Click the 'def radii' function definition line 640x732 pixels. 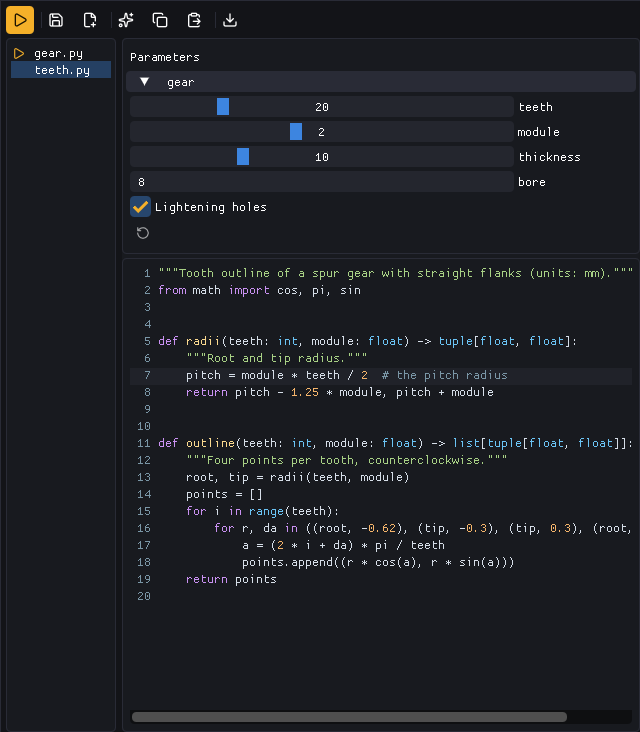pyautogui.click(x=367, y=341)
